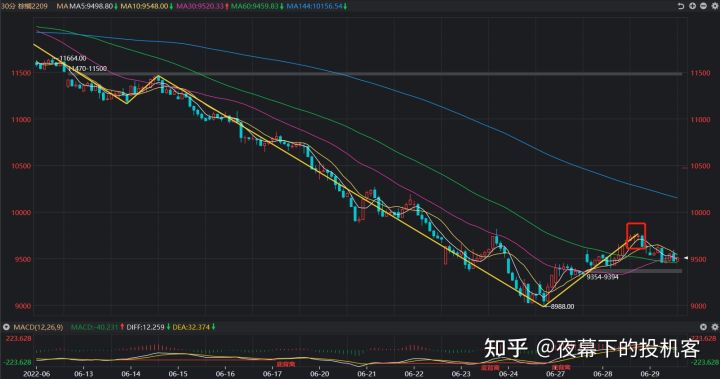Click the 06-20 date on the time axis
This screenshot has width=720, height=379.
tap(320, 374)
